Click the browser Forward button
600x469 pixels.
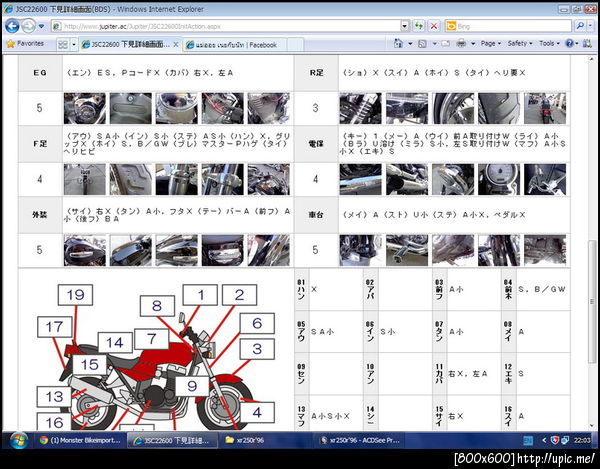tap(28, 26)
